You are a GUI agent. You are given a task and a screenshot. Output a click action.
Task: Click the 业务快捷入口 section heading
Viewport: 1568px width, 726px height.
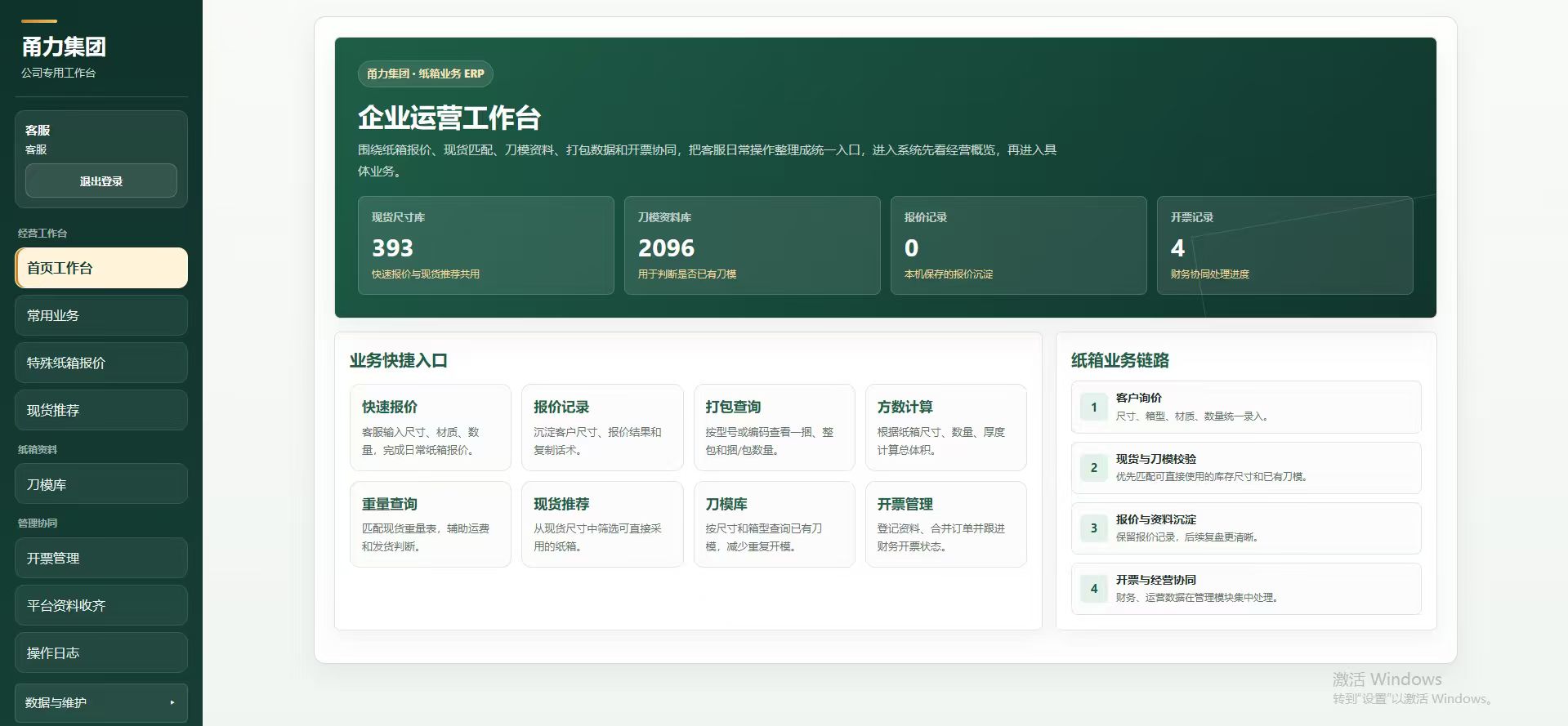[x=399, y=361]
